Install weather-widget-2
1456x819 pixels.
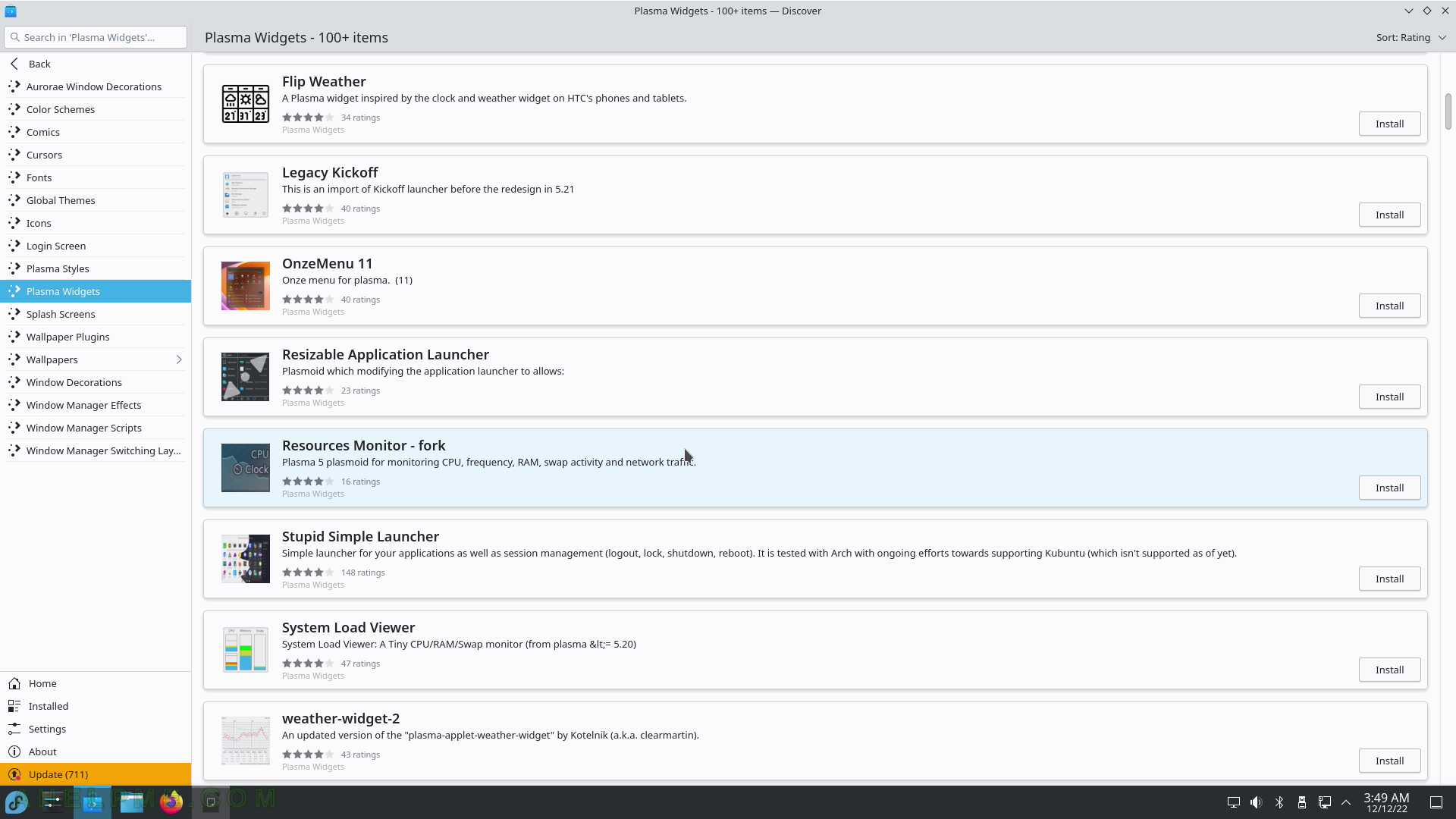[1389, 761]
